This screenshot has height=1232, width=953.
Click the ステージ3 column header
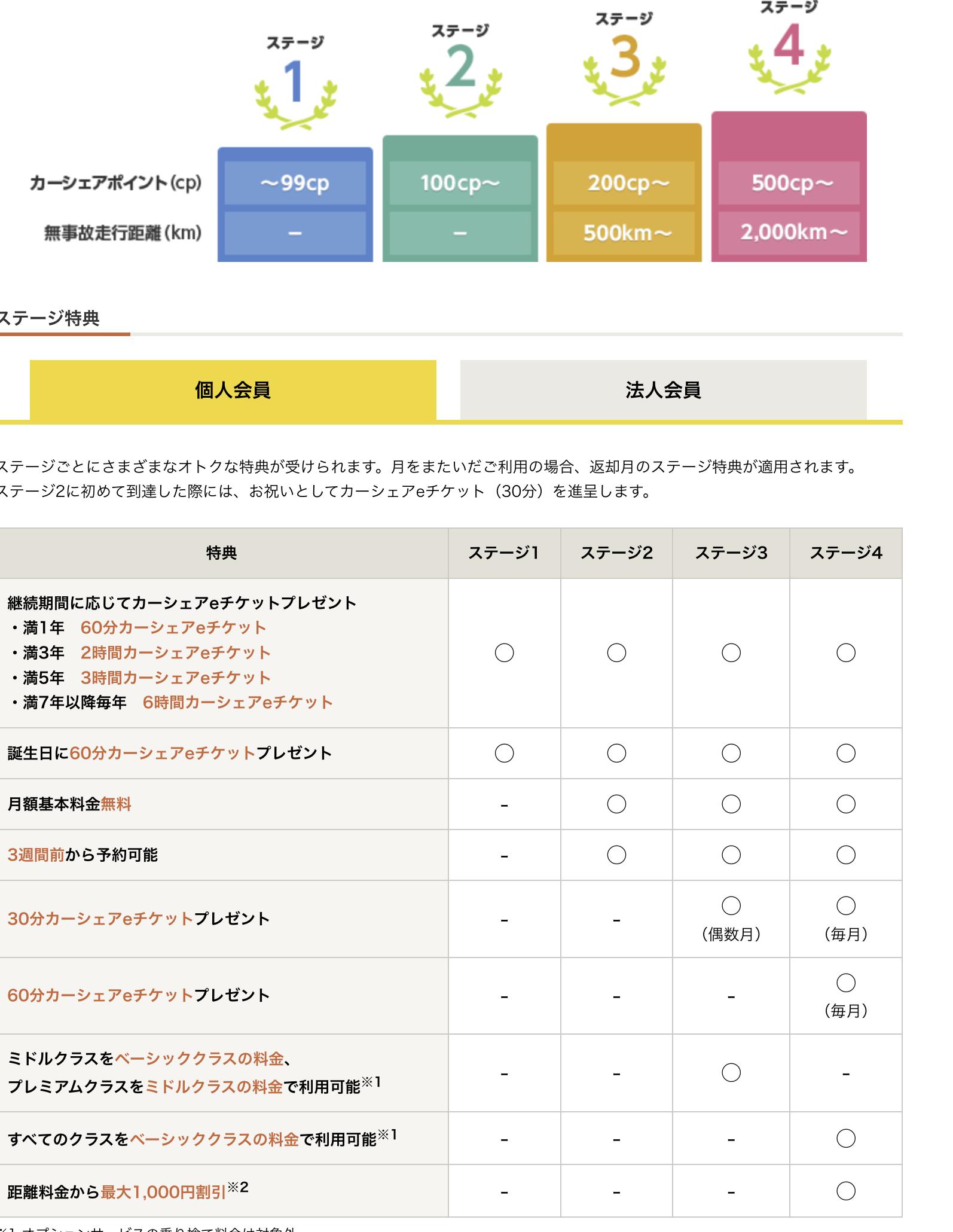click(x=731, y=553)
